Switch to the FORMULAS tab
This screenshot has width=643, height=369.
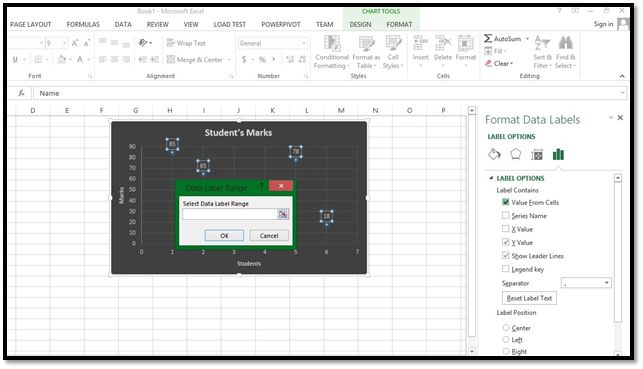[83, 25]
